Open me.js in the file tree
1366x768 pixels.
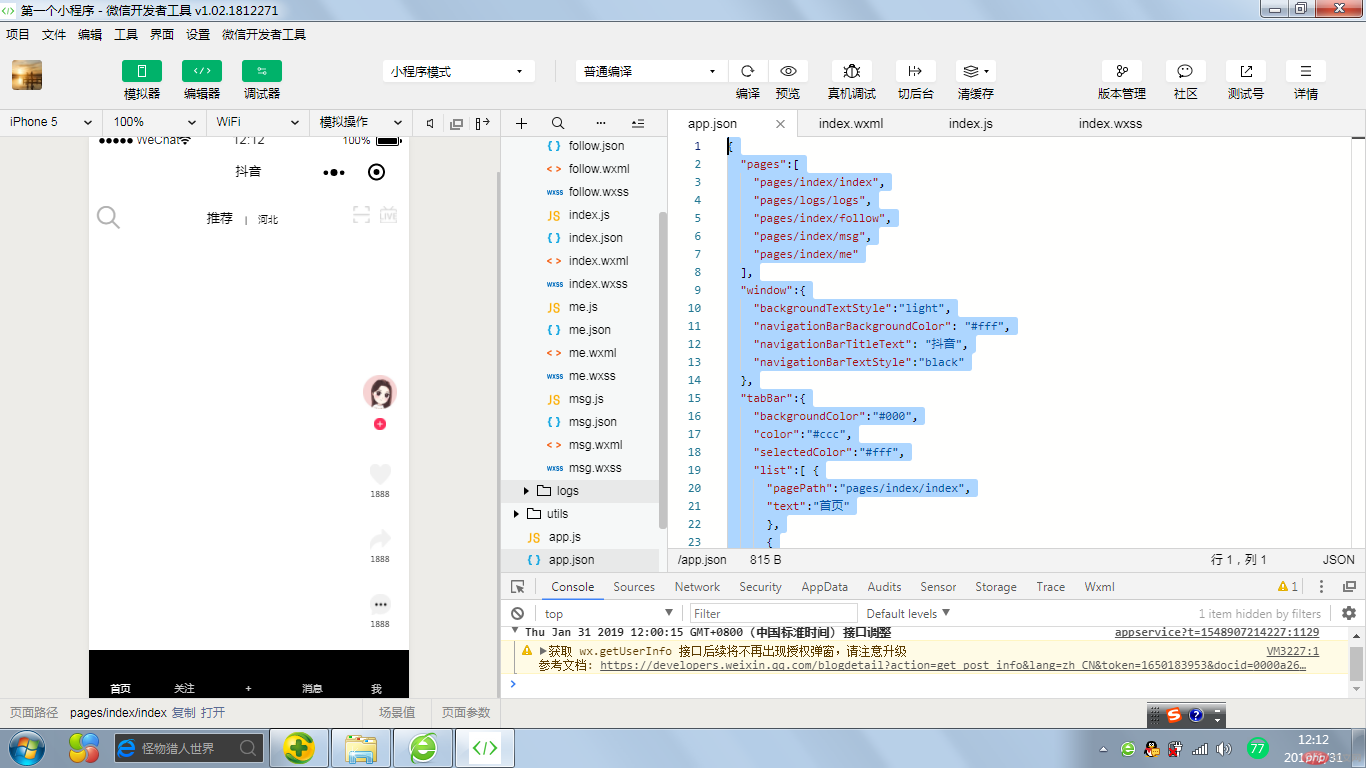coord(583,307)
